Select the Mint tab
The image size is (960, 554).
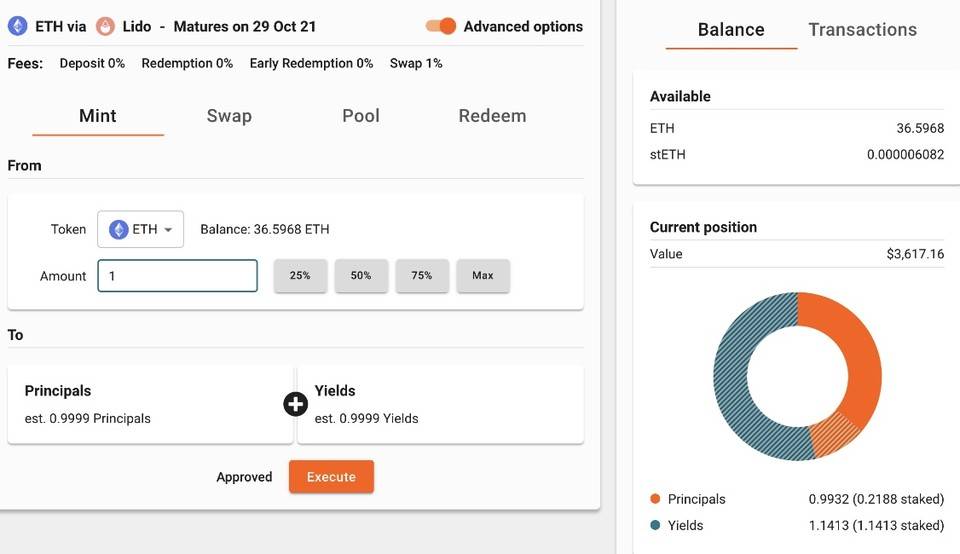(x=98, y=116)
